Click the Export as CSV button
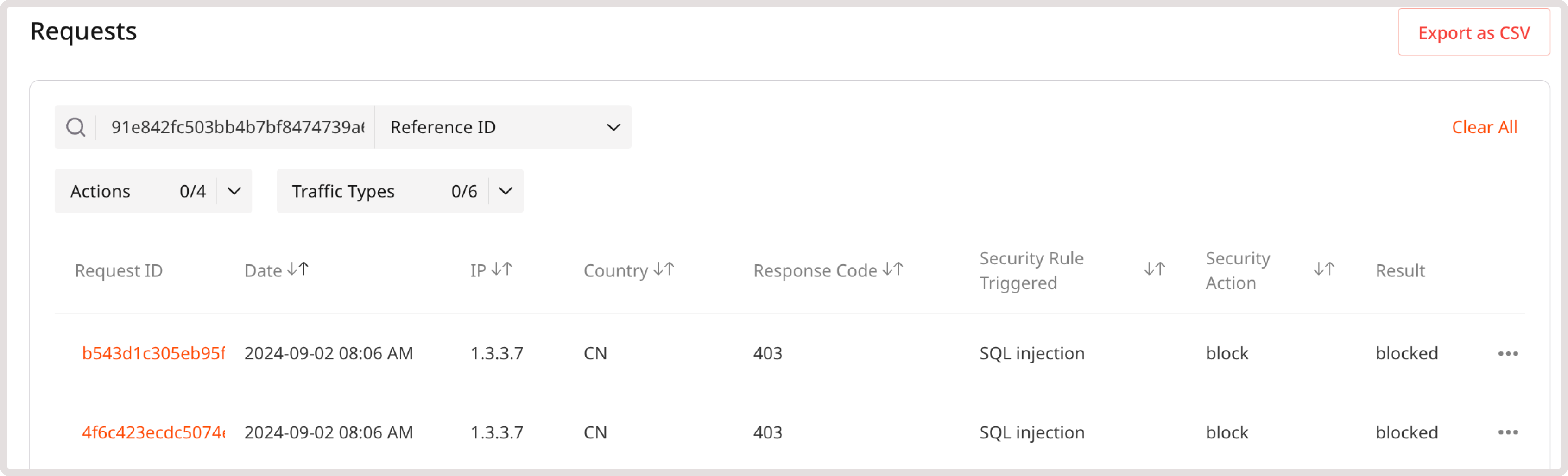The width and height of the screenshot is (1568, 476). pyautogui.click(x=1473, y=32)
